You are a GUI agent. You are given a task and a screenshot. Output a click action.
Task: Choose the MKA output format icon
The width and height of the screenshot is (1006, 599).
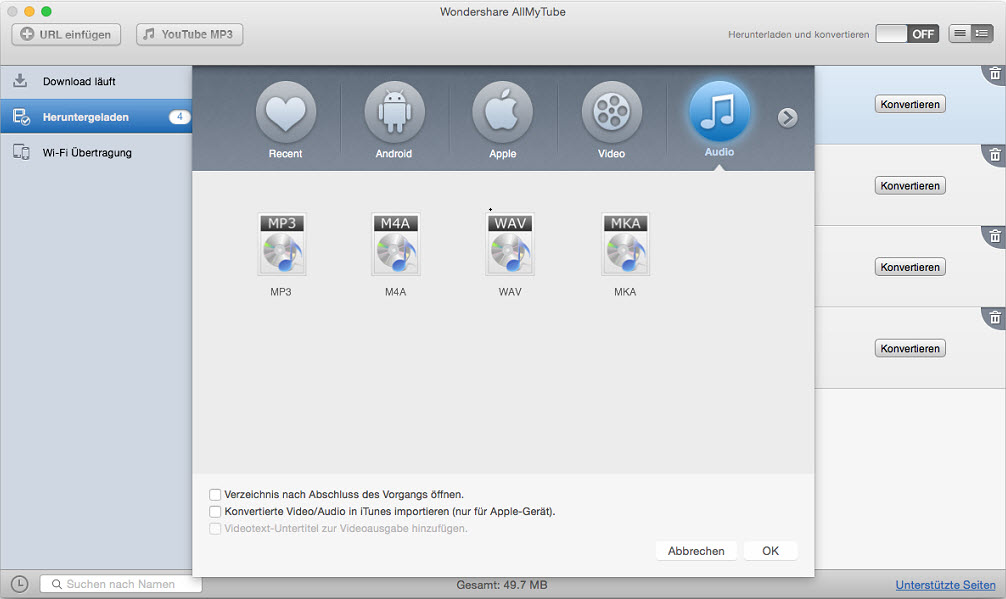626,244
